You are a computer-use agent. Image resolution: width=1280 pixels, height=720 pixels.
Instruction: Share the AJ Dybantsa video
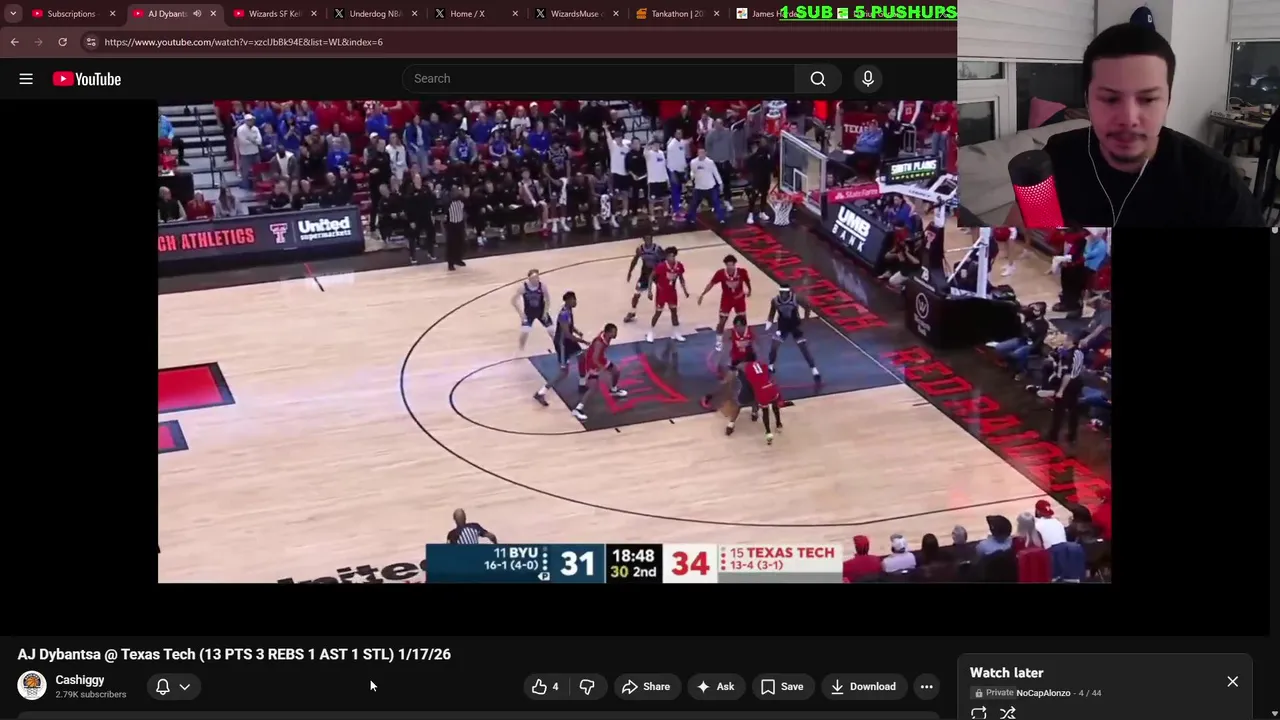[646, 687]
